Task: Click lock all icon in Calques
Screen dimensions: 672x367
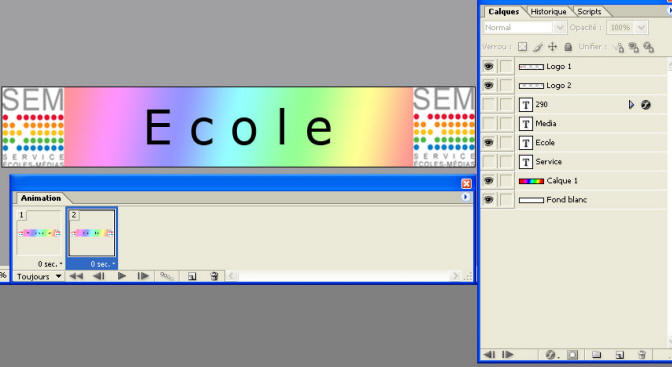Action: (x=568, y=47)
